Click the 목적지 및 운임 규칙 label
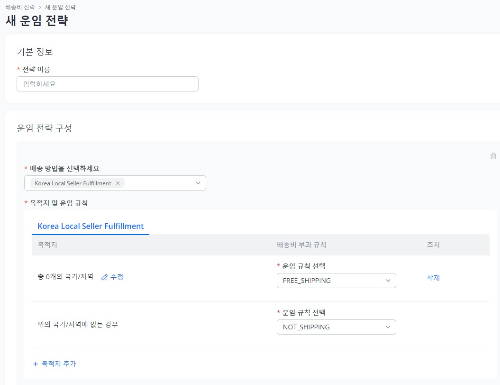The image size is (500, 385). pyautogui.click(x=59, y=203)
